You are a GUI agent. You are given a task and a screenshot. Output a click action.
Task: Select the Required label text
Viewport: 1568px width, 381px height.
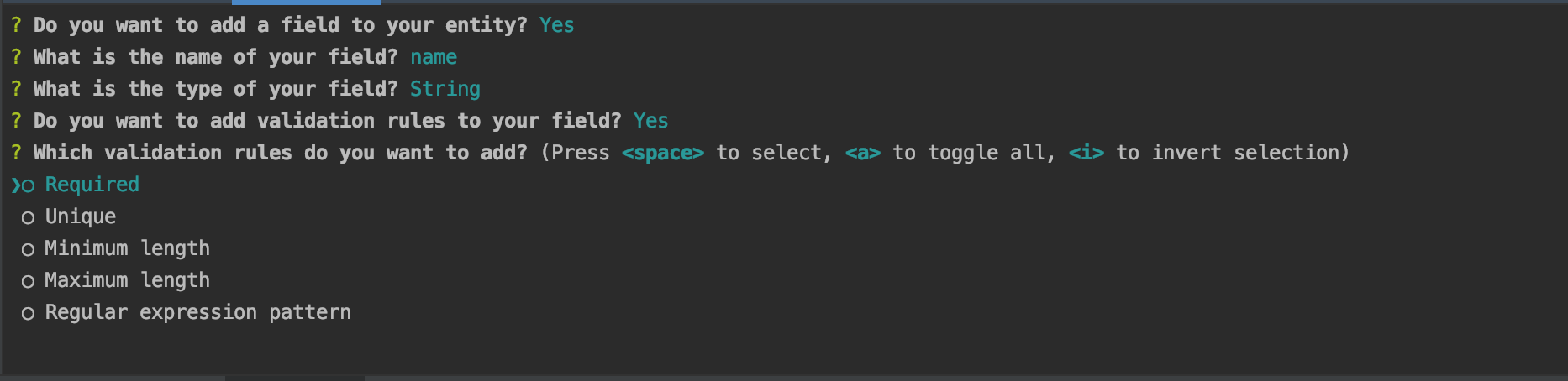[x=92, y=185]
